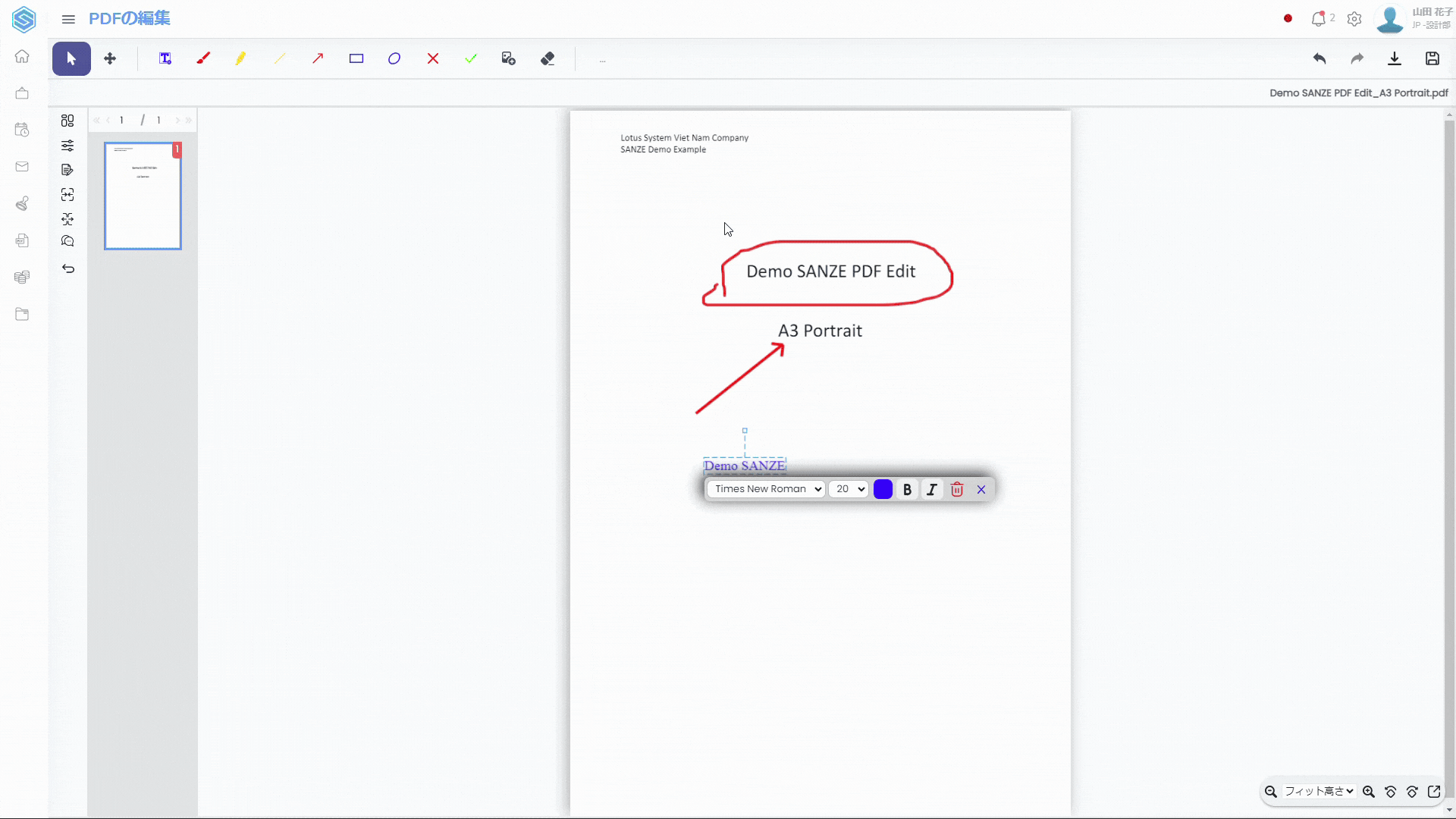
Task: Toggle italic formatting for text
Action: pos(932,489)
